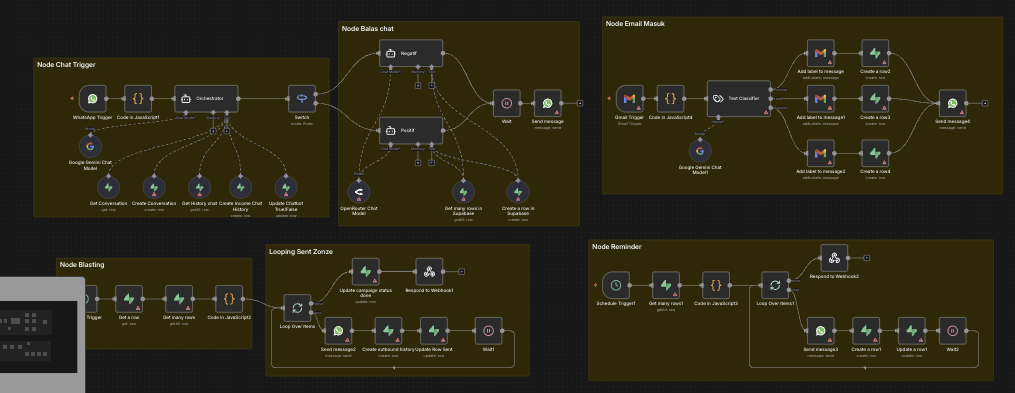The width and height of the screenshot is (1015, 393).
Task: Click the Node Blasting sticky title
Action: coord(82,264)
